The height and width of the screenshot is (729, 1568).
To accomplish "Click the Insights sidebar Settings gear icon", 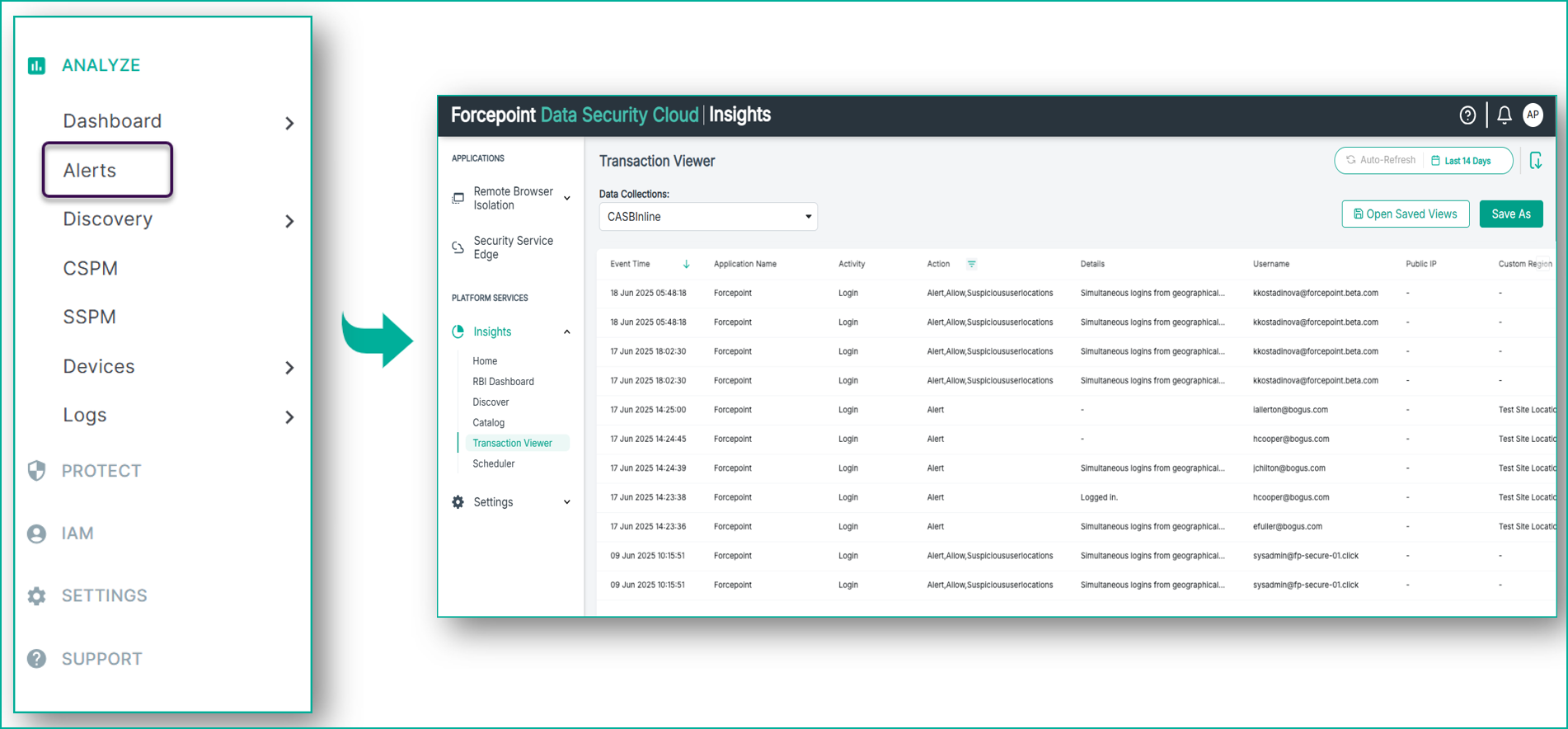I will [x=458, y=502].
